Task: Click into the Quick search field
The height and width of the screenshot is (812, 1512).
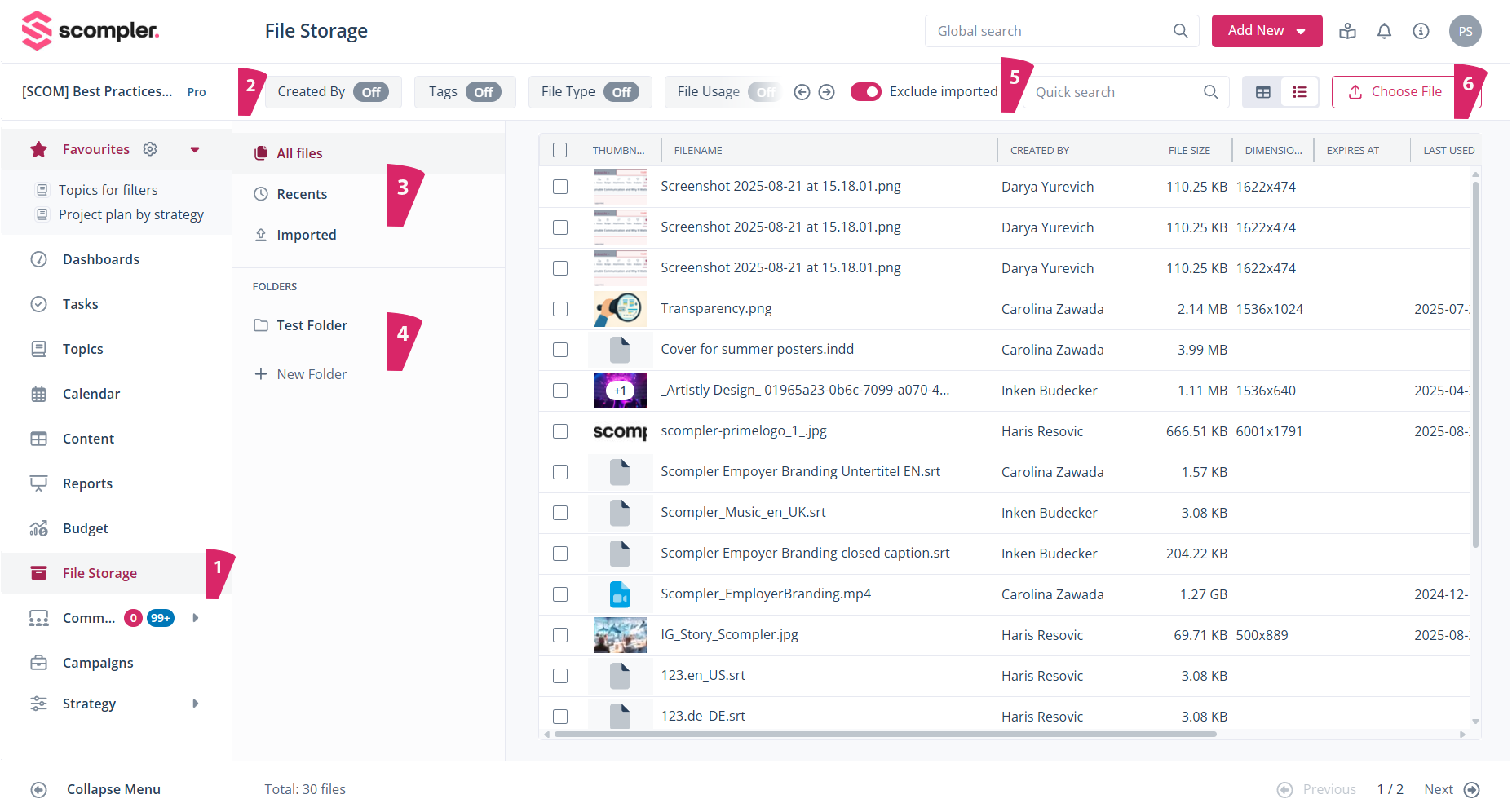Action: [x=1113, y=92]
